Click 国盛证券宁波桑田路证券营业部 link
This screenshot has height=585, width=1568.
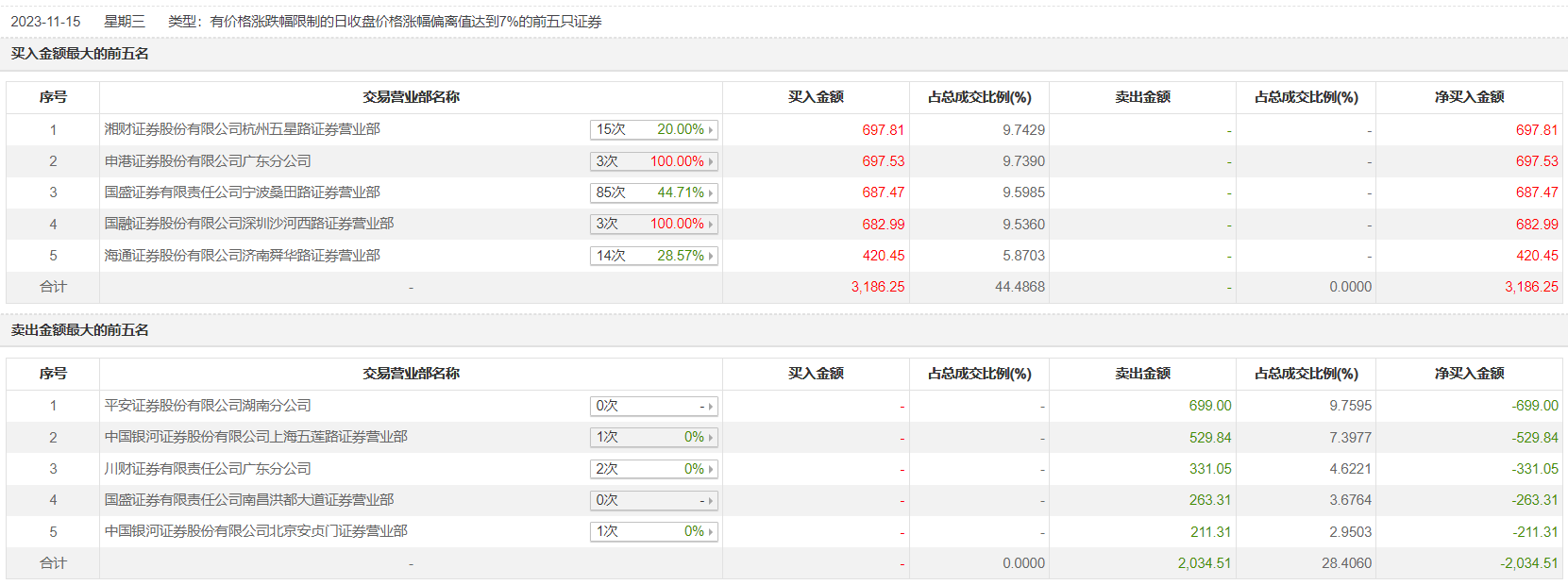coord(242,192)
